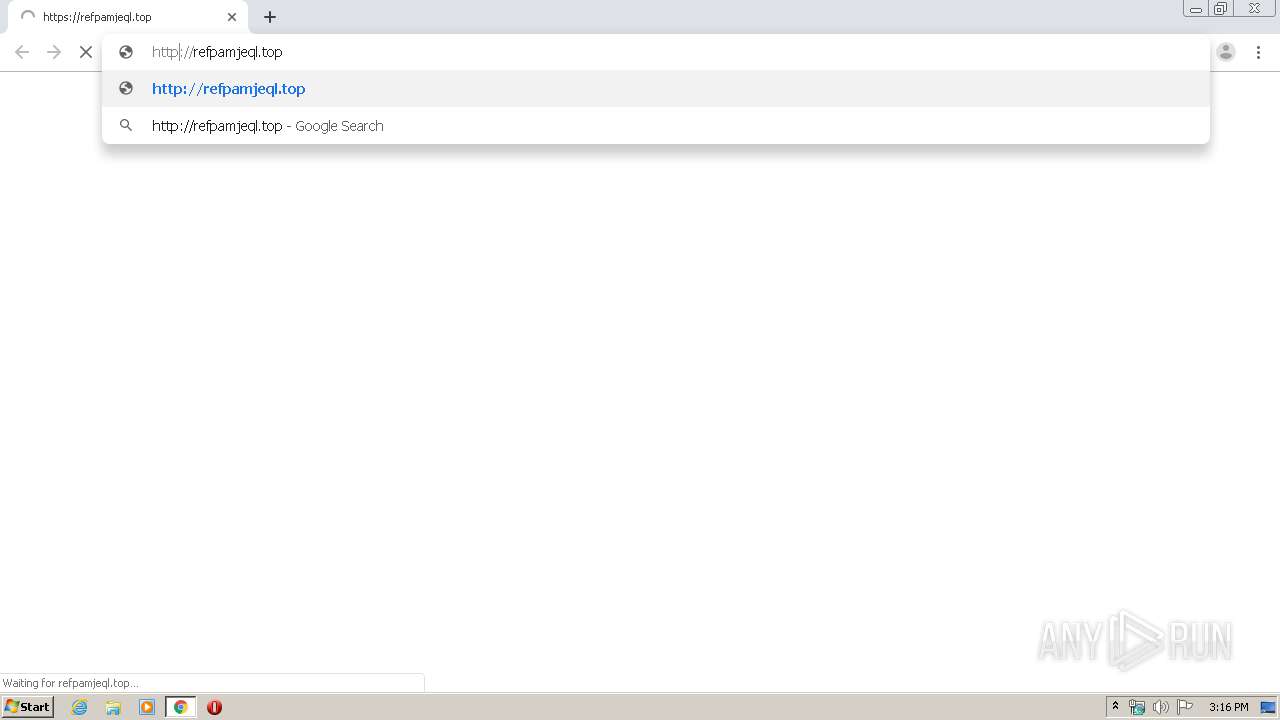Launch Internet Explorer from the taskbar
The width and height of the screenshot is (1280, 720).
point(80,707)
